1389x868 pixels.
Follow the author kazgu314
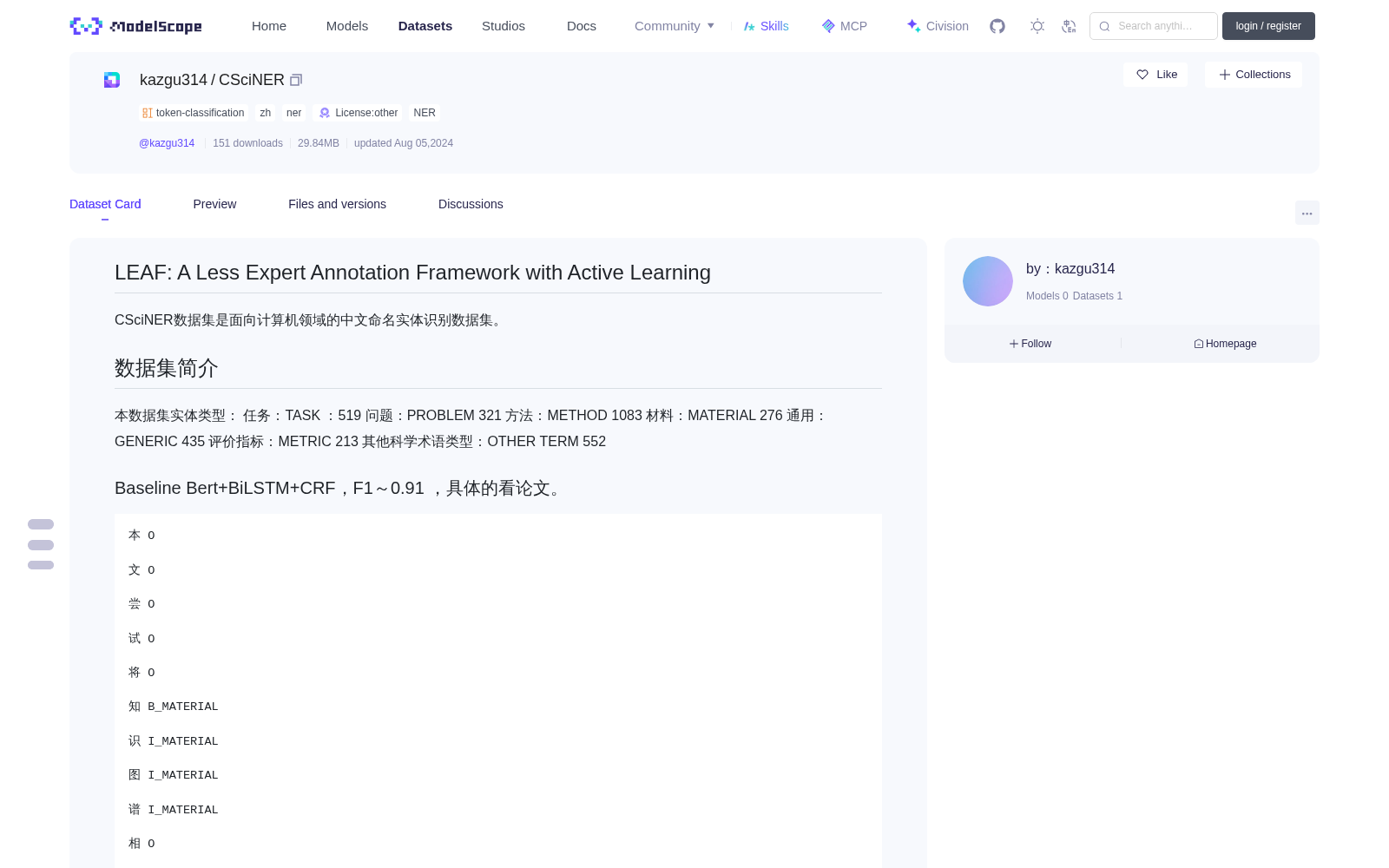[x=1030, y=344]
